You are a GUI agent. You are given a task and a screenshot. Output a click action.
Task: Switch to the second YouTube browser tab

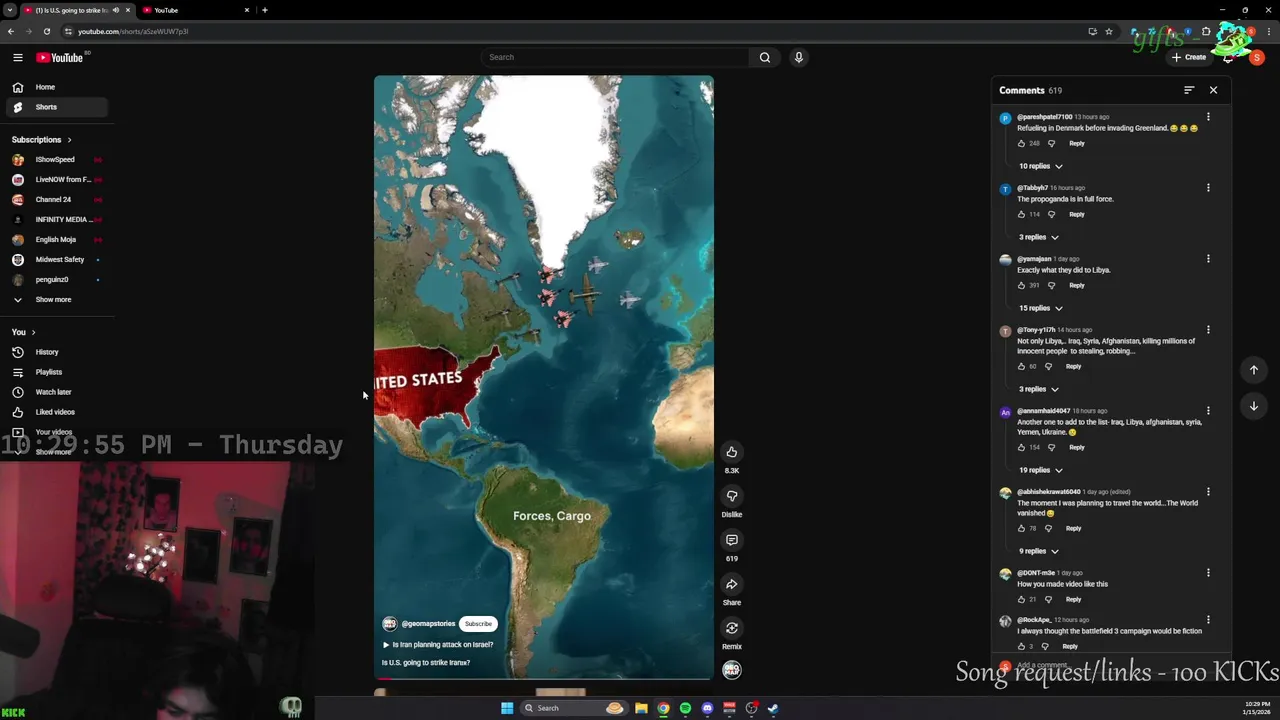pyautogui.click(x=195, y=10)
